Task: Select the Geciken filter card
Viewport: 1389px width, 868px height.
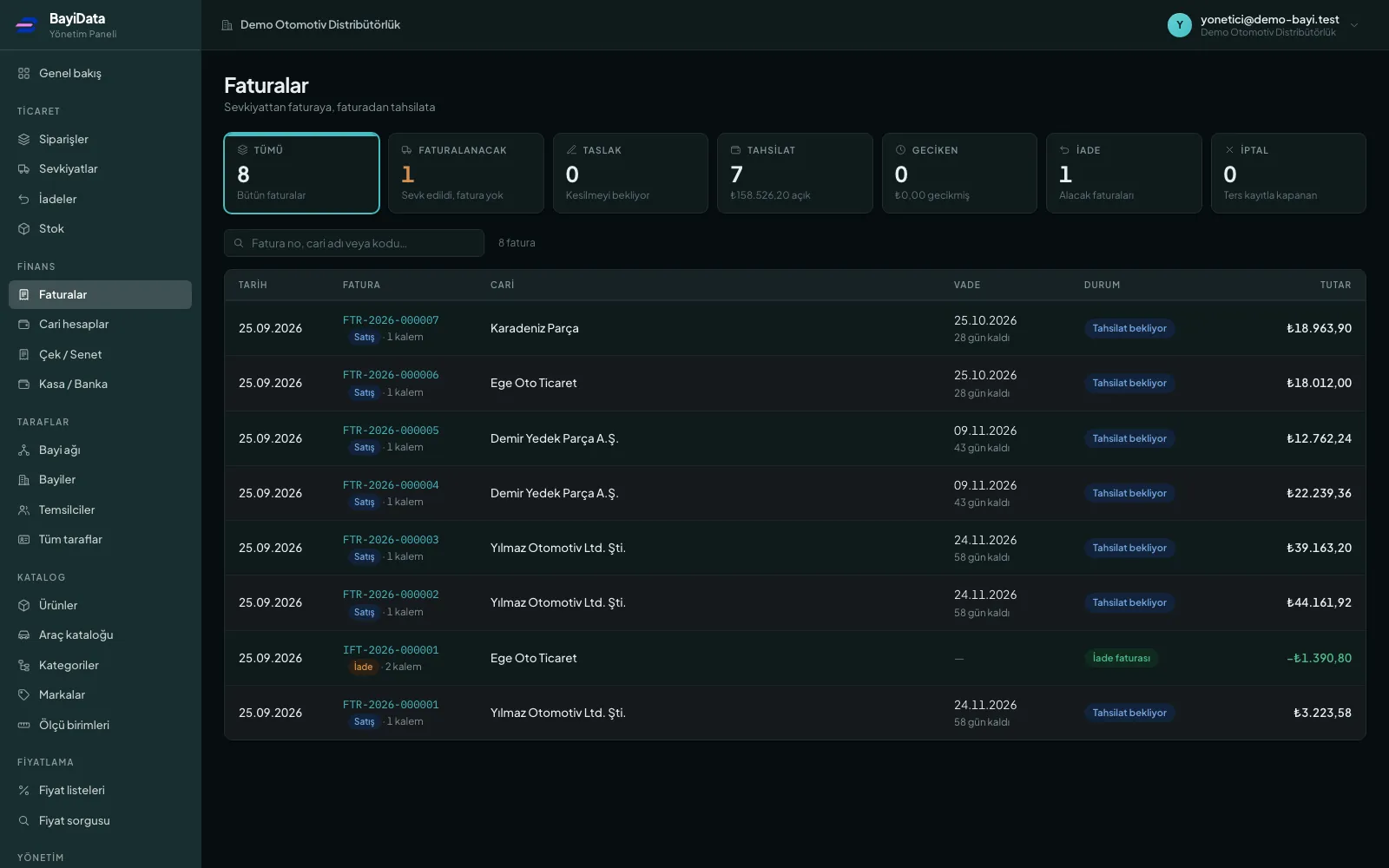Action: point(959,173)
